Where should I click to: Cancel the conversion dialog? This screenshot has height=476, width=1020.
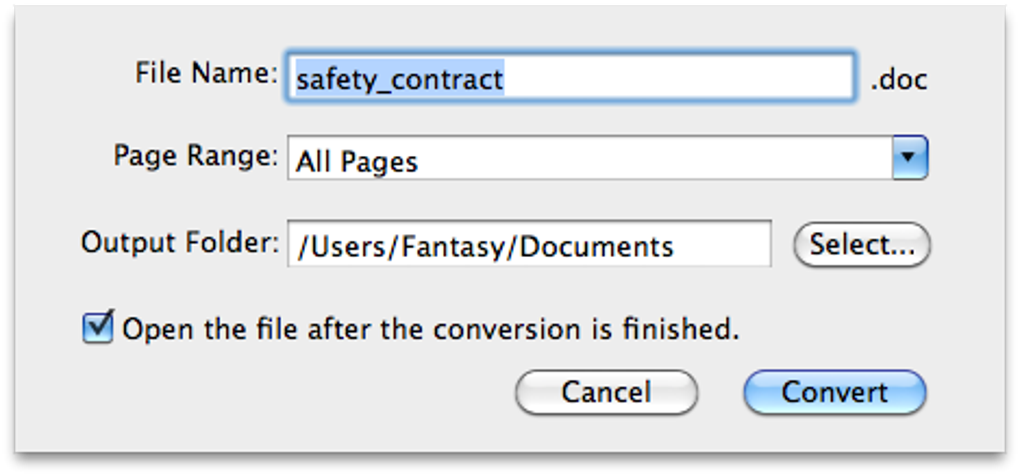[x=606, y=392]
